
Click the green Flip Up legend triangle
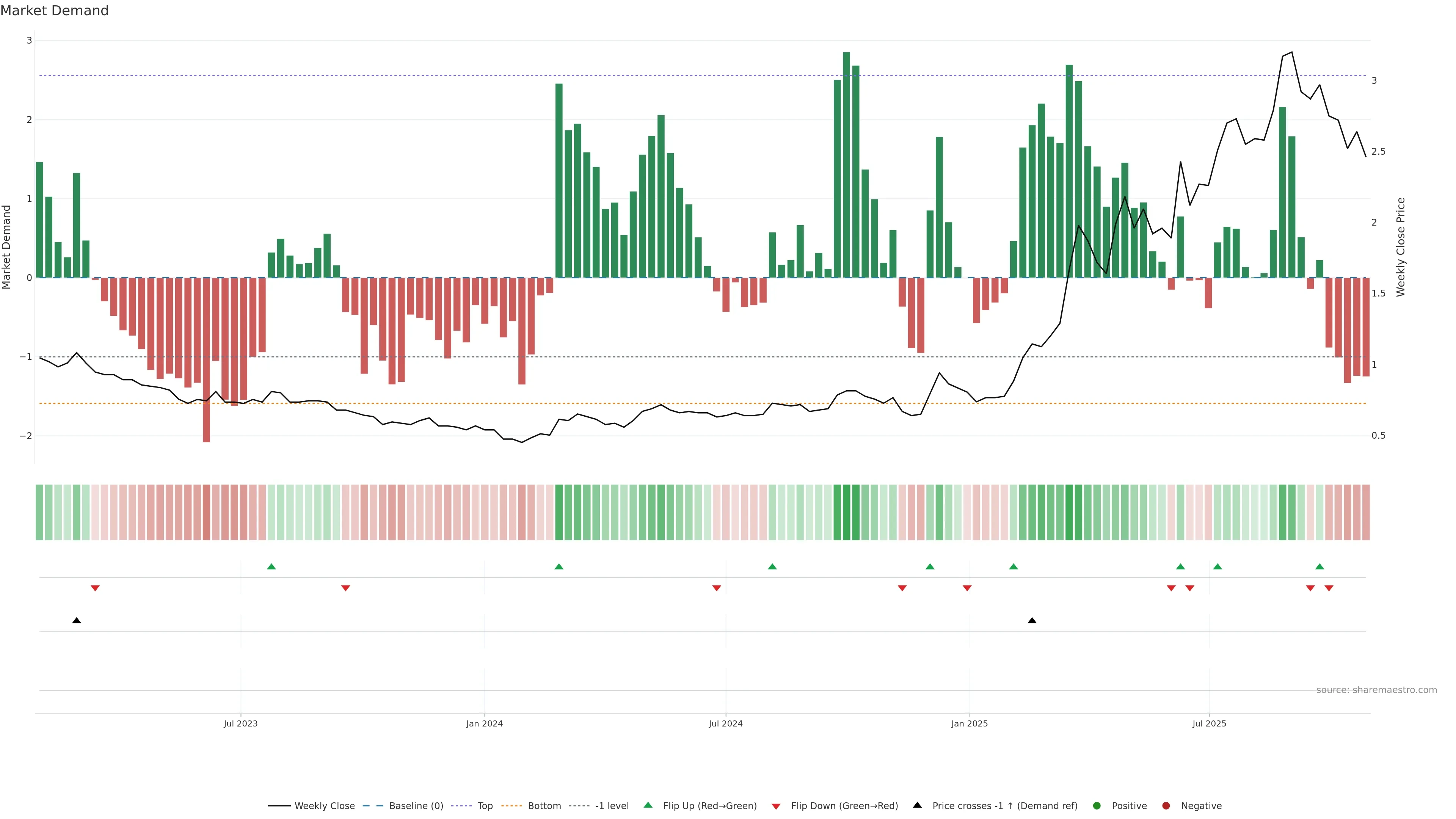pos(648,805)
